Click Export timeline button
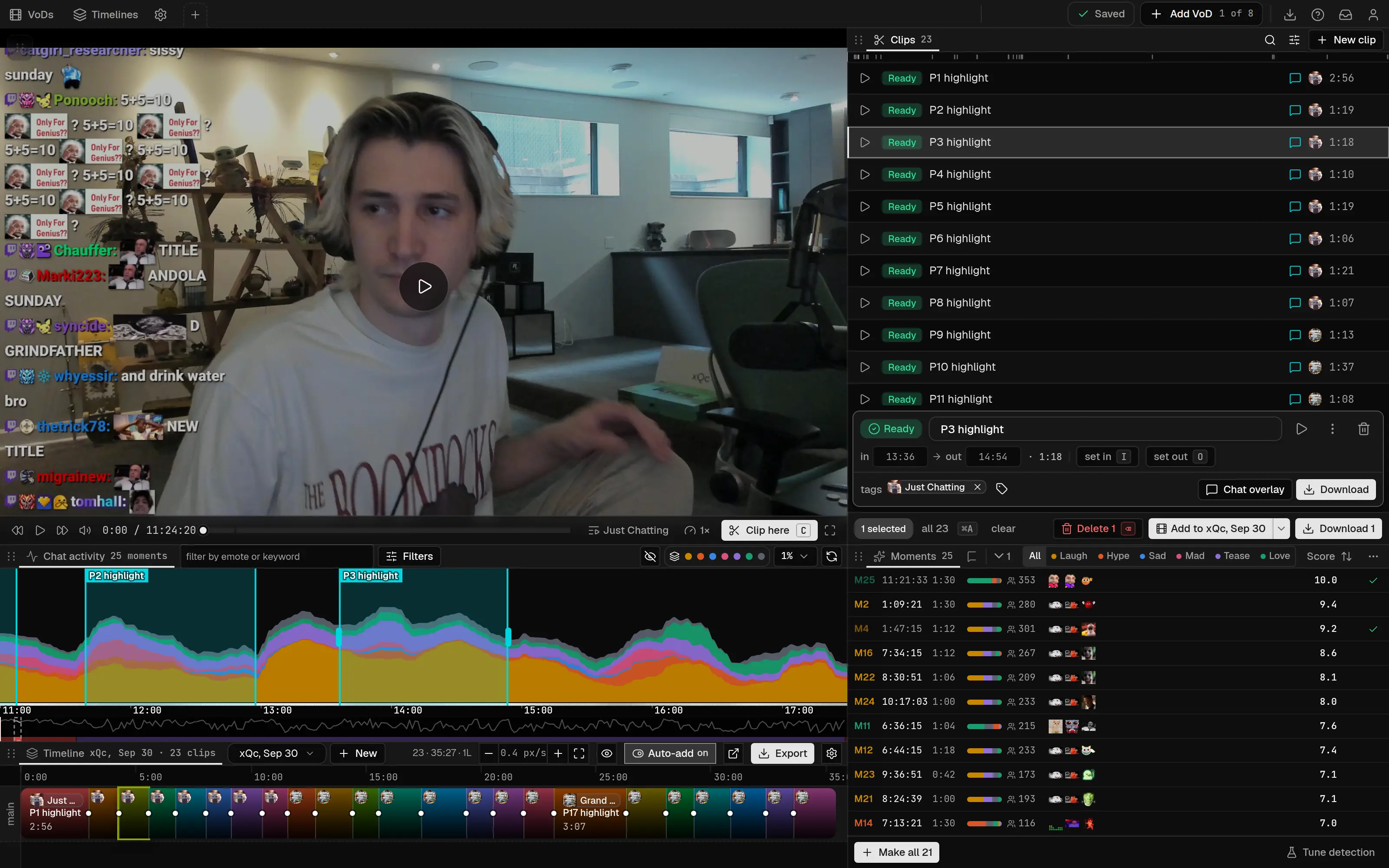The height and width of the screenshot is (868, 1389). (x=782, y=753)
